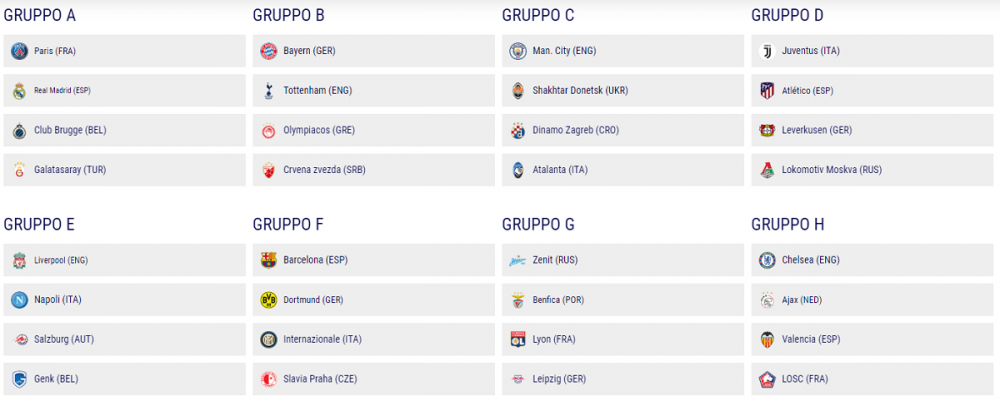Select Galatasaray (TUR) team row

click(x=124, y=170)
